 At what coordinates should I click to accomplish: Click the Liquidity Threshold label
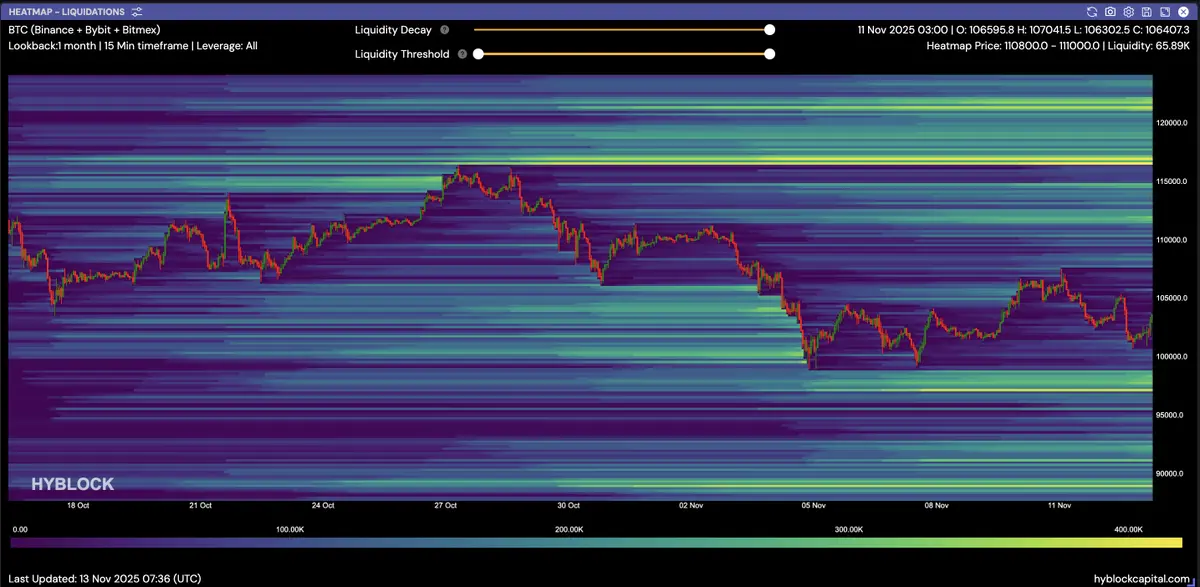(402, 54)
